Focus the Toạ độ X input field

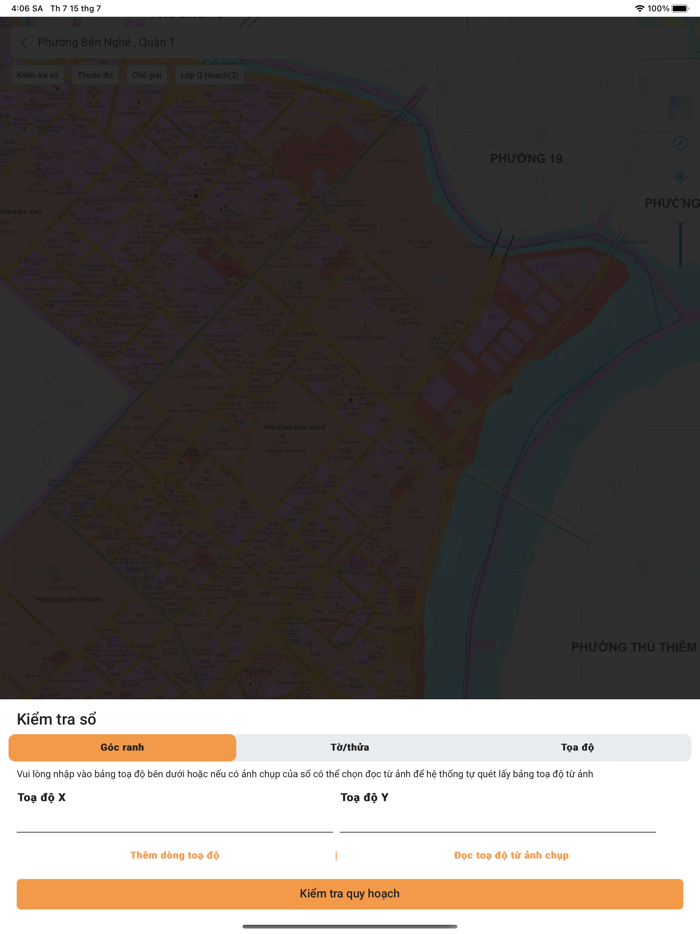coord(175,821)
